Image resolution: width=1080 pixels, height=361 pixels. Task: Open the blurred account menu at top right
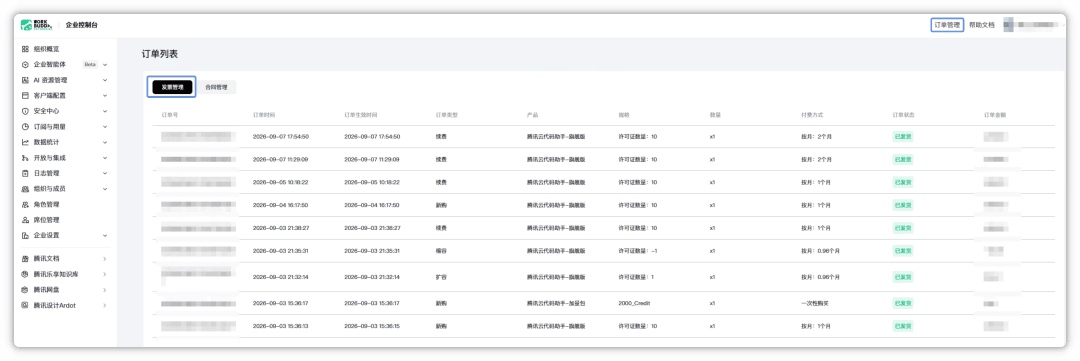1030,25
